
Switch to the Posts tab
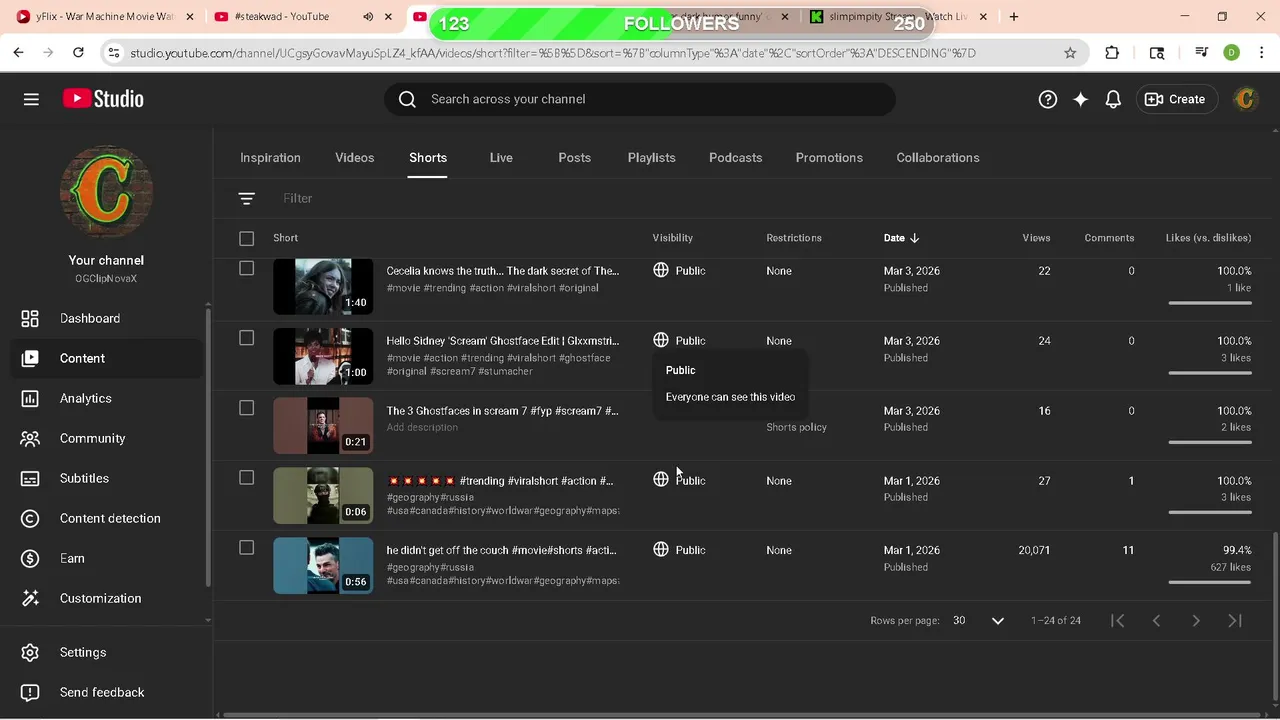click(574, 158)
